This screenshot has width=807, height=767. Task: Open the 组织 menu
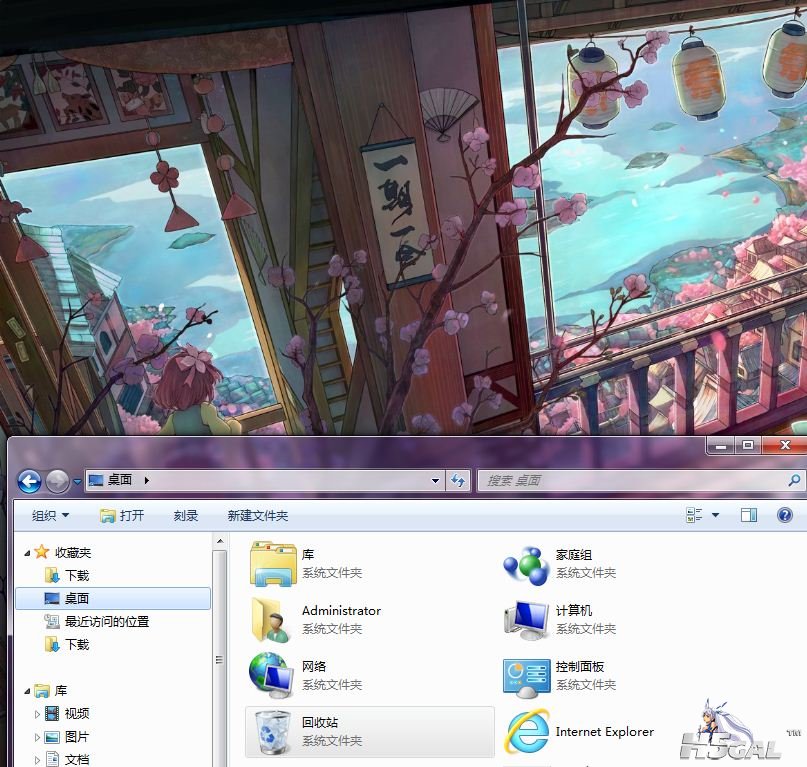pos(50,515)
